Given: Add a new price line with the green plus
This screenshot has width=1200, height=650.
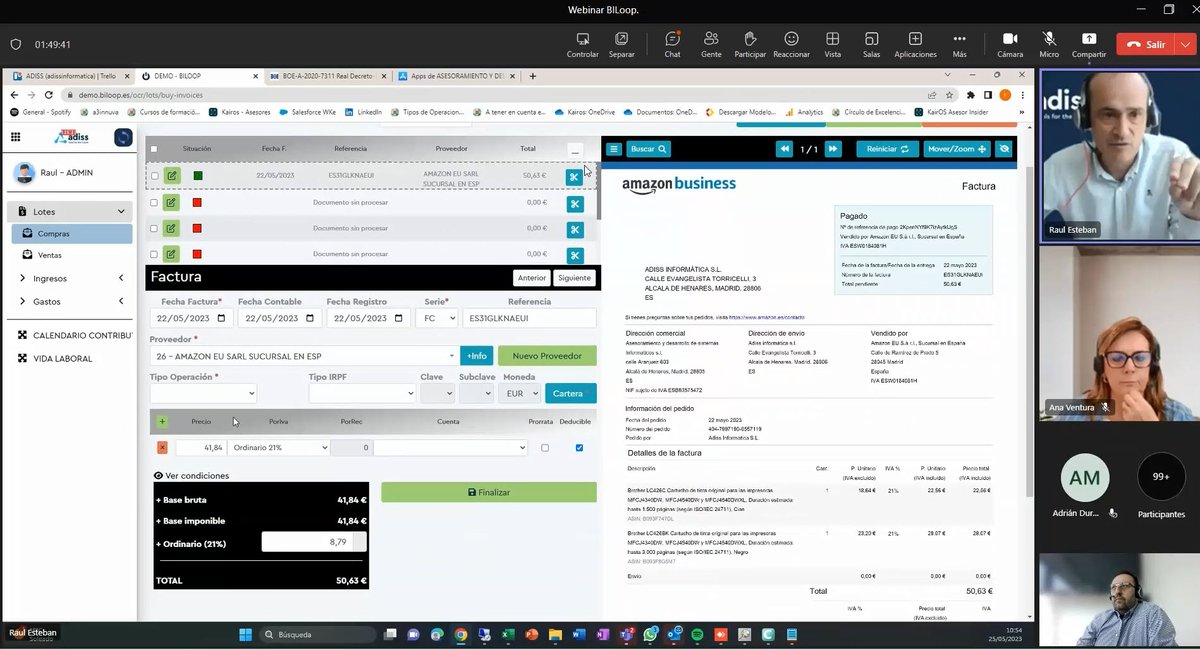Looking at the screenshot, I should [162, 422].
